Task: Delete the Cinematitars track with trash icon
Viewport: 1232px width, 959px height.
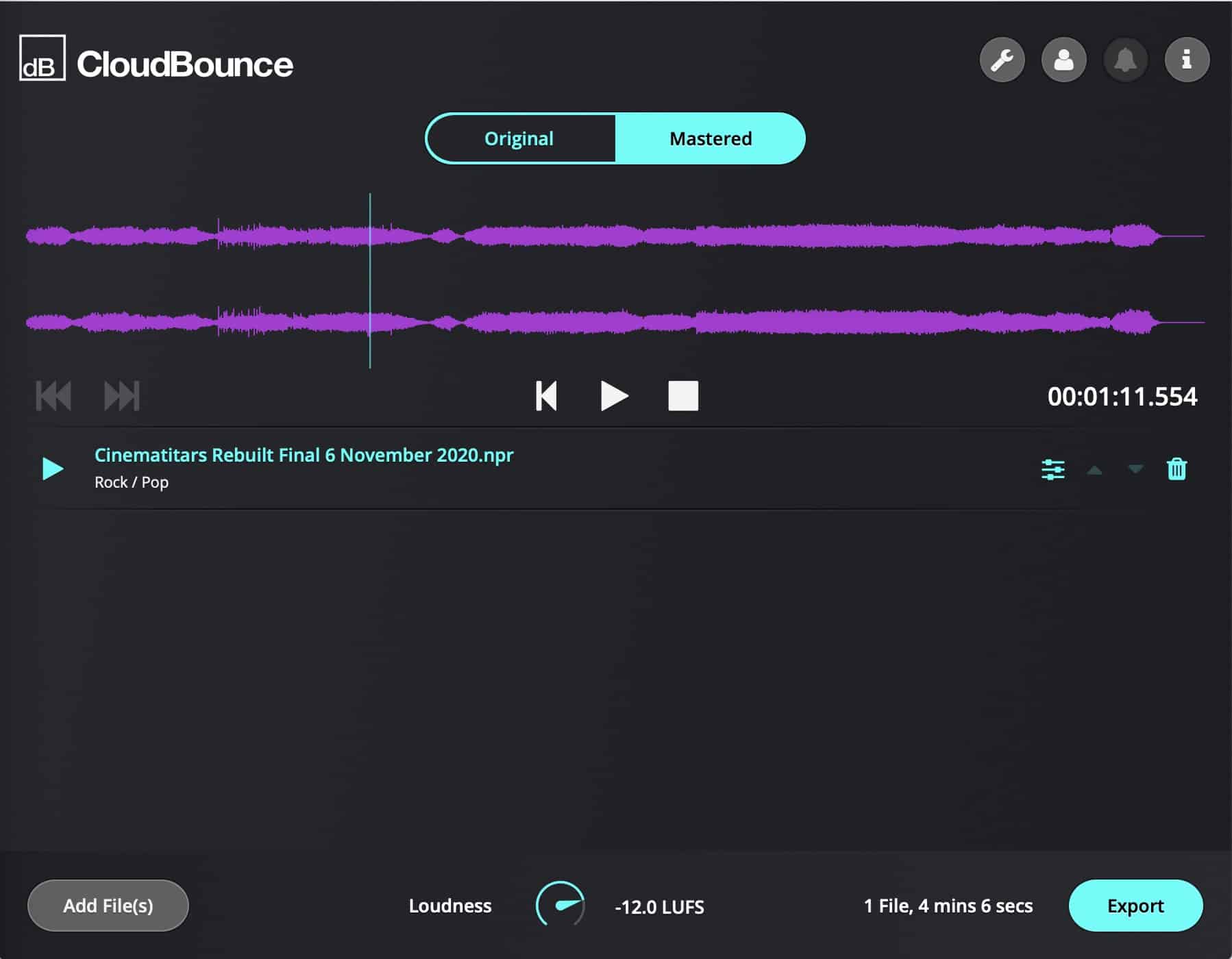Action: tap(1176, 469)
